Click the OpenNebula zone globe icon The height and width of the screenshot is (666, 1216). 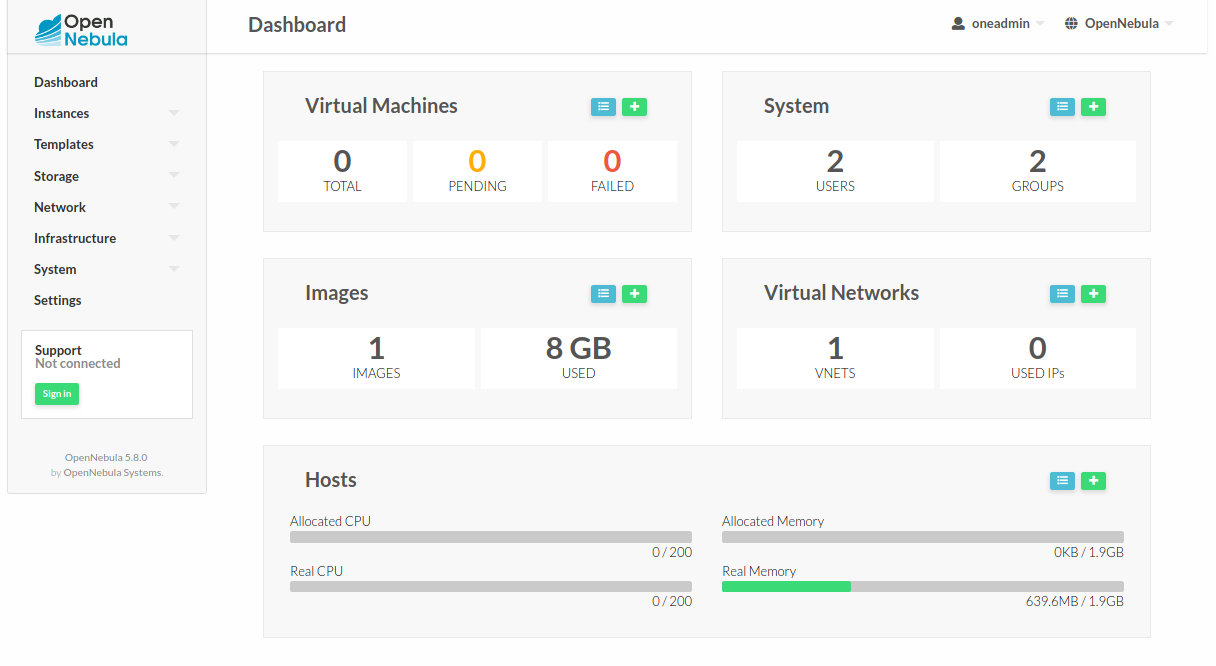pos(1071,23)
